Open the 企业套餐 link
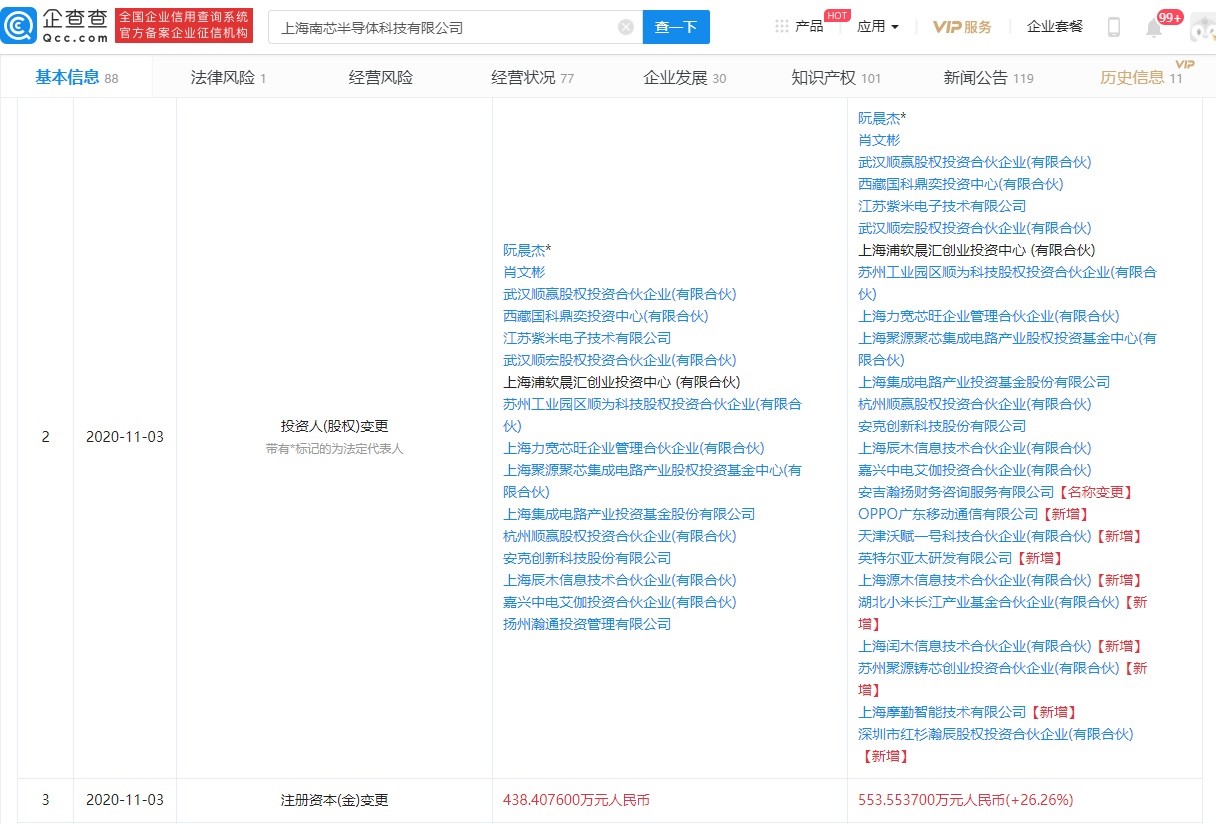 click(1055, 26)
